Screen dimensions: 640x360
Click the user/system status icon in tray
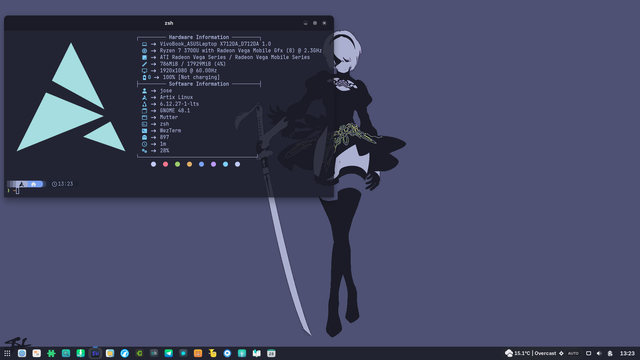click(x=610, y=353)
